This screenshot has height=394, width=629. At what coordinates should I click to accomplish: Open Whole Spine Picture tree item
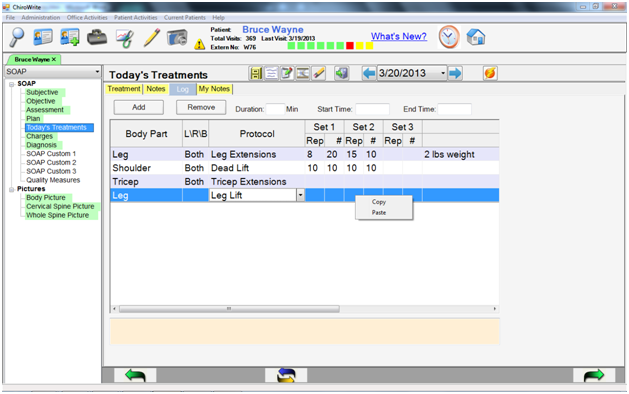point(57,215)
